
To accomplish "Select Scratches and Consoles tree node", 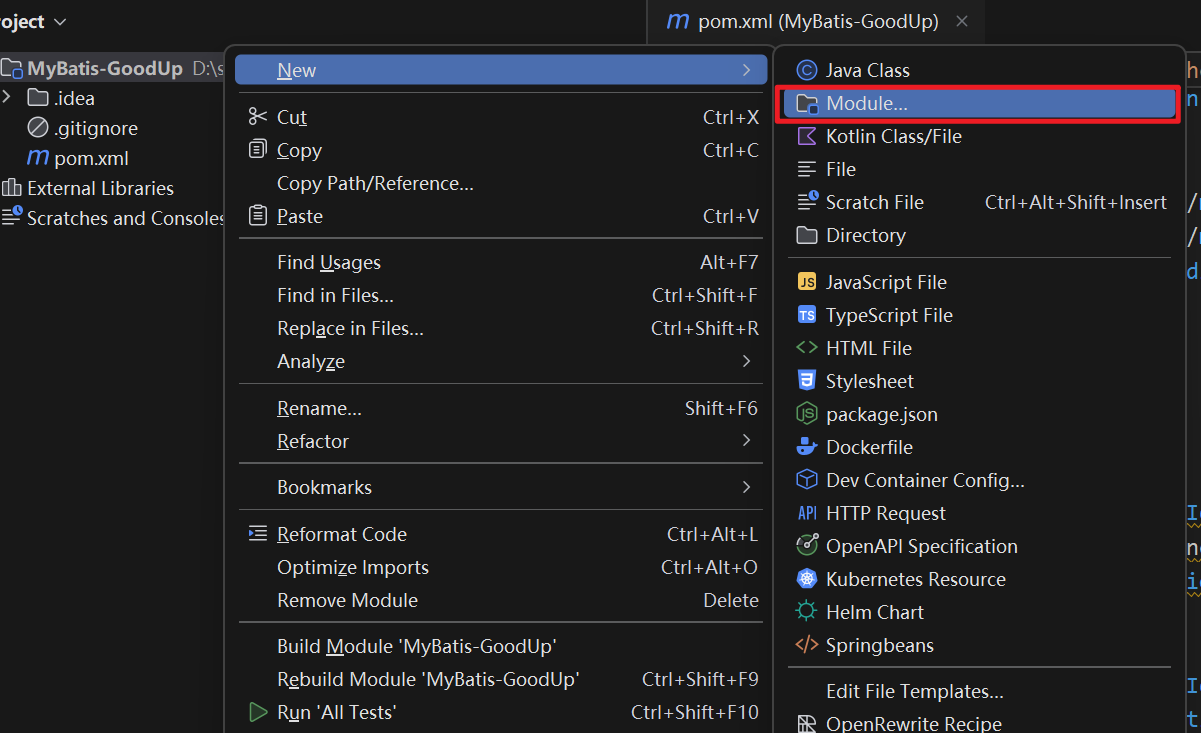I will [x=126, y=218].
